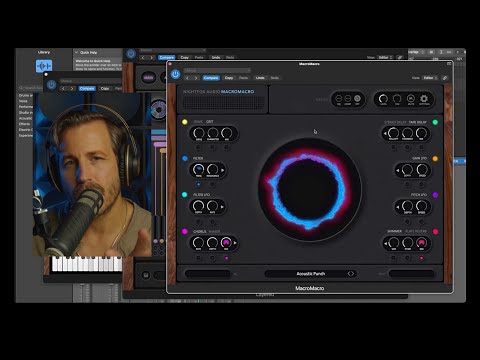Click Copy in the MacroMacro window

click(x=229, y=78)
